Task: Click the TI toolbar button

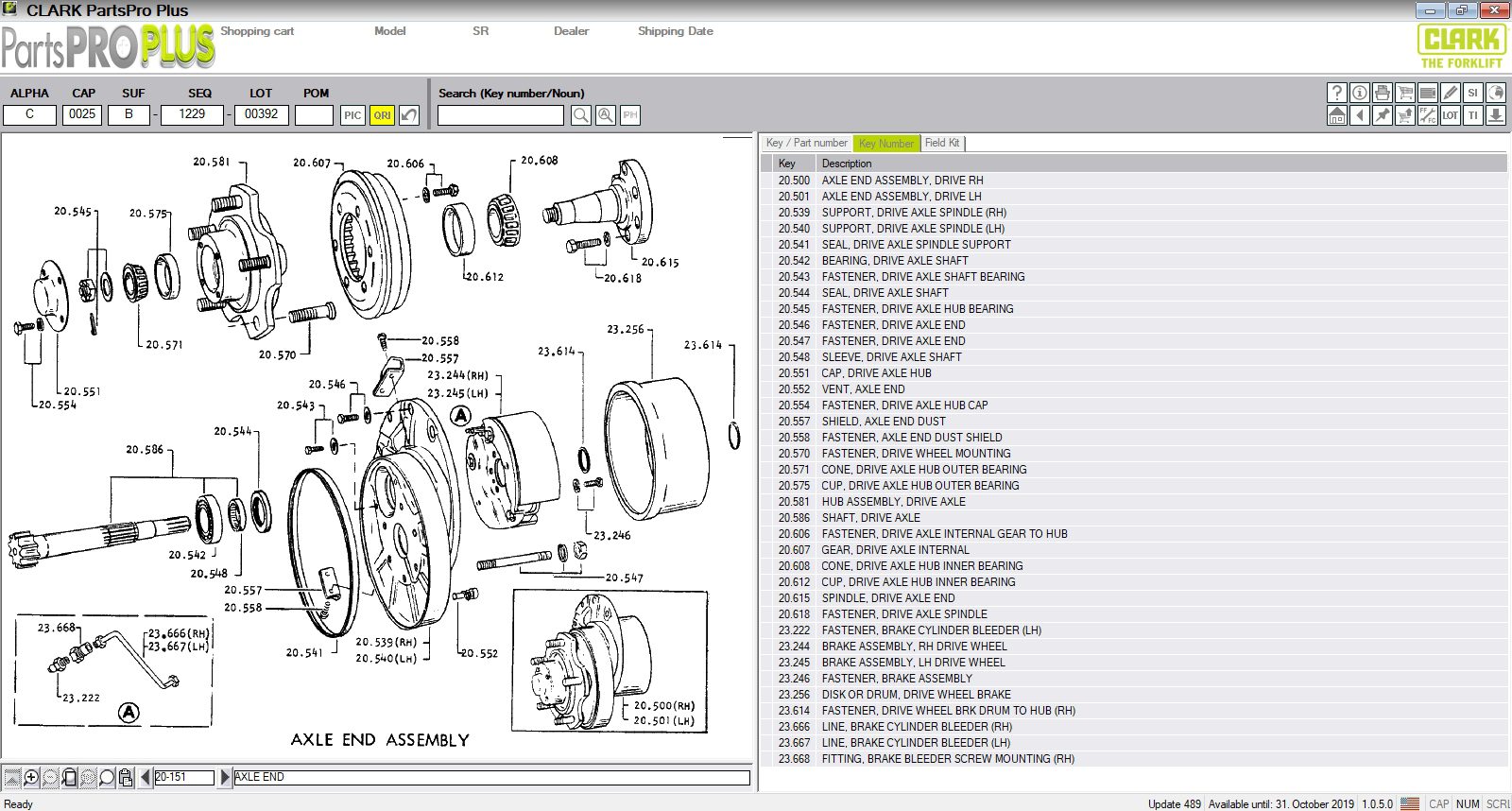Action: [x=1473, y=115]
